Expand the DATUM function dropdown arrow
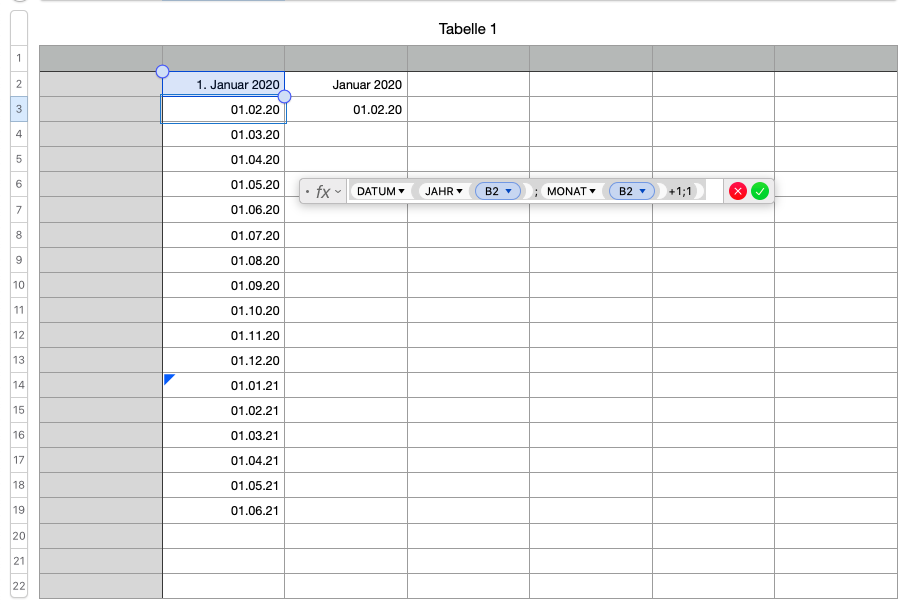Image resolution: width=904 pixels, height=606 pixels. click(401, 191)
